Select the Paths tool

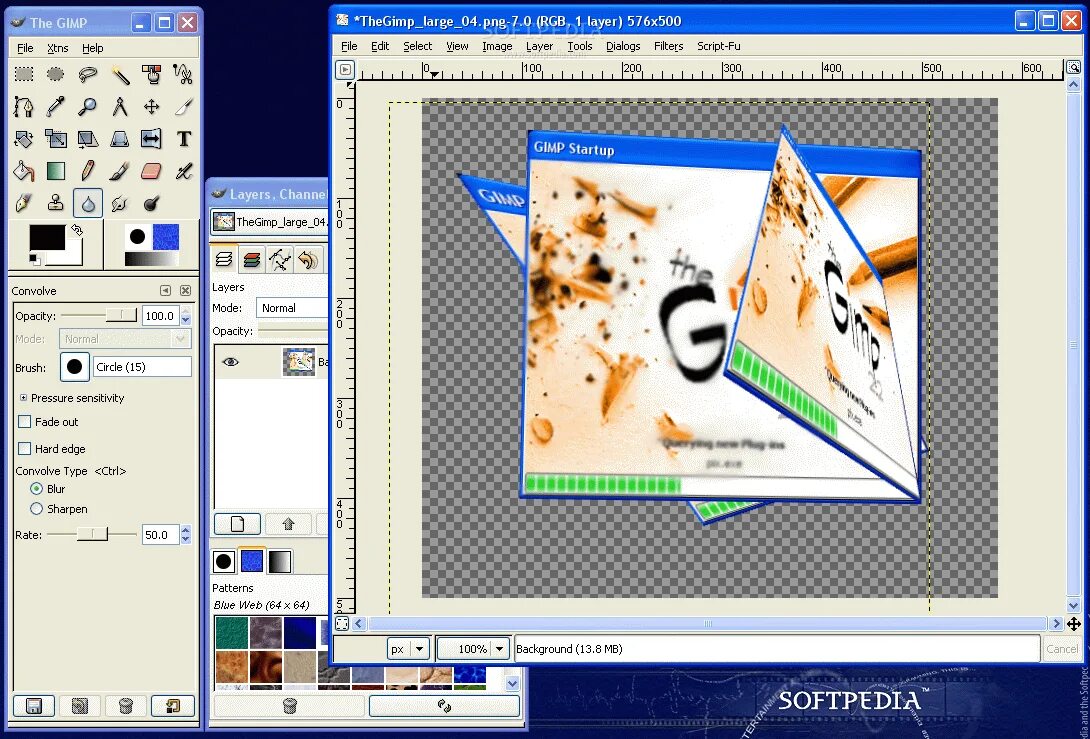click(x=24, y=106)
